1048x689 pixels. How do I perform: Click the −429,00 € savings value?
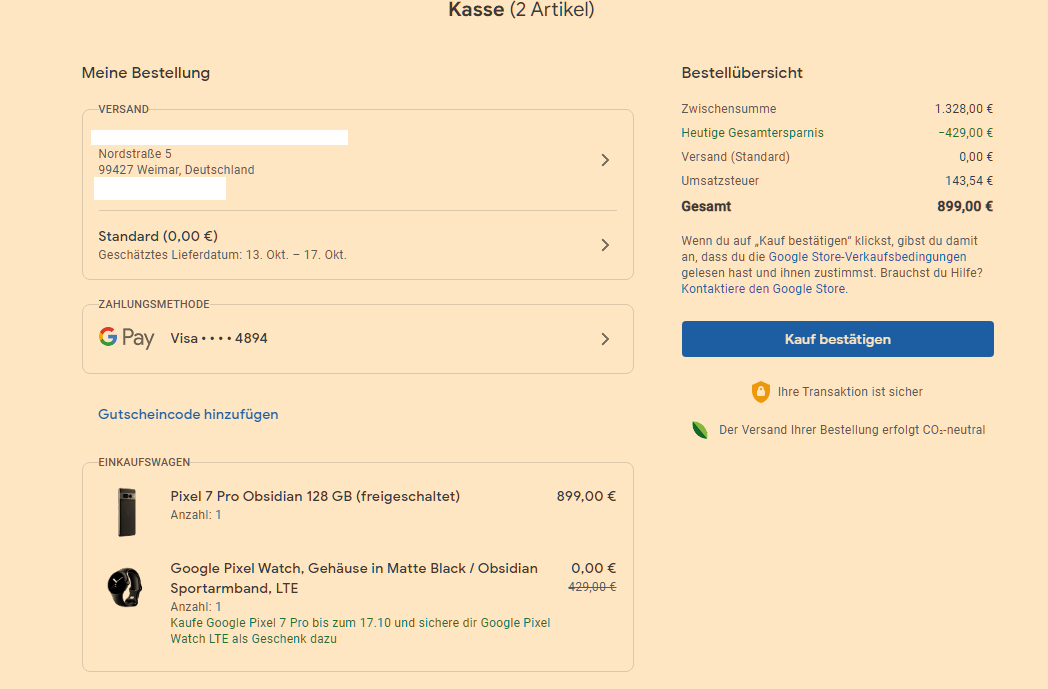tap(965, 133)
